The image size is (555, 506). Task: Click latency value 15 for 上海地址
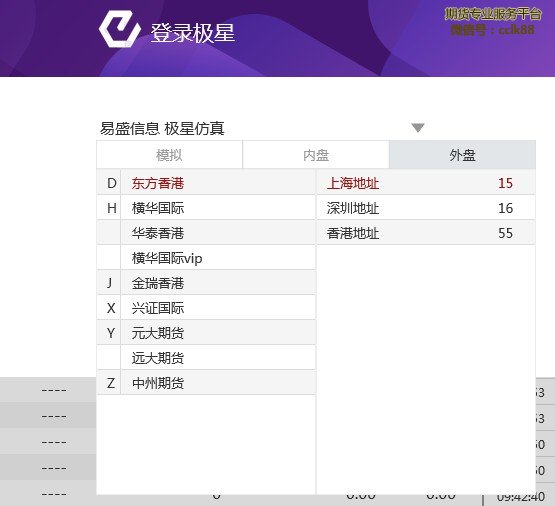pos(505,183)
